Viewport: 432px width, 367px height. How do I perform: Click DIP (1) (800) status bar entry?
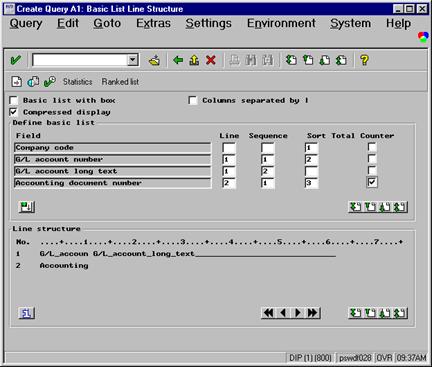310,358
